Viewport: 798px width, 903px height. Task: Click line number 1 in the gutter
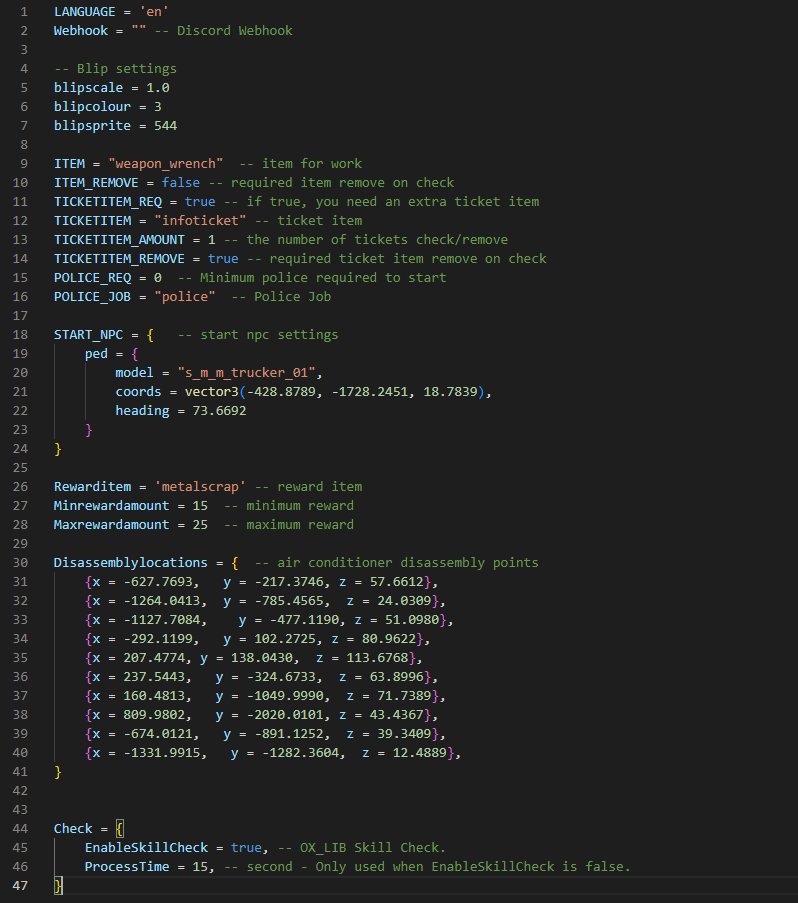(24, 12)
